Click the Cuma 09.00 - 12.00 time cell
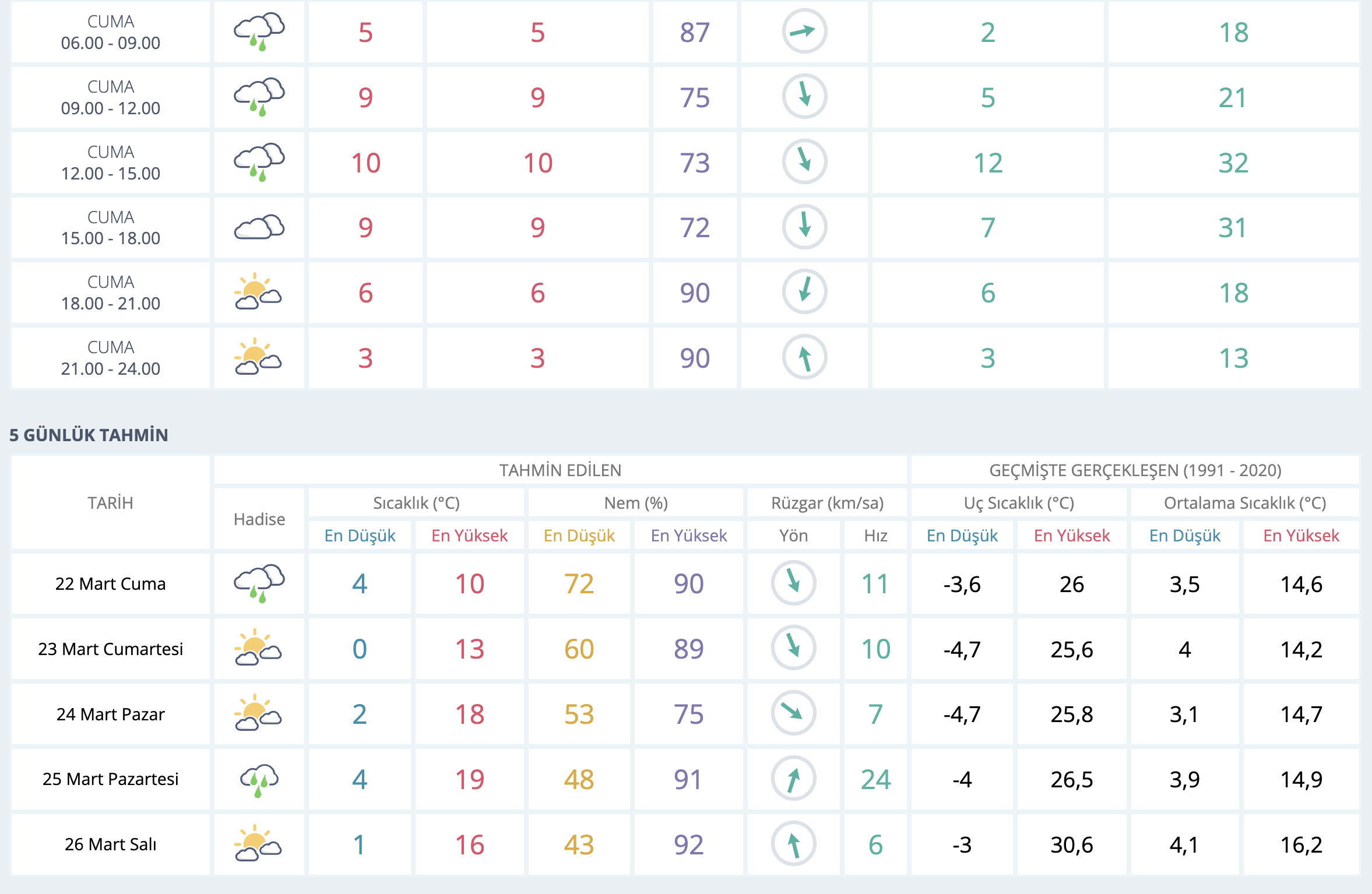Screen dimensions: 1372x894 [110, 97]
